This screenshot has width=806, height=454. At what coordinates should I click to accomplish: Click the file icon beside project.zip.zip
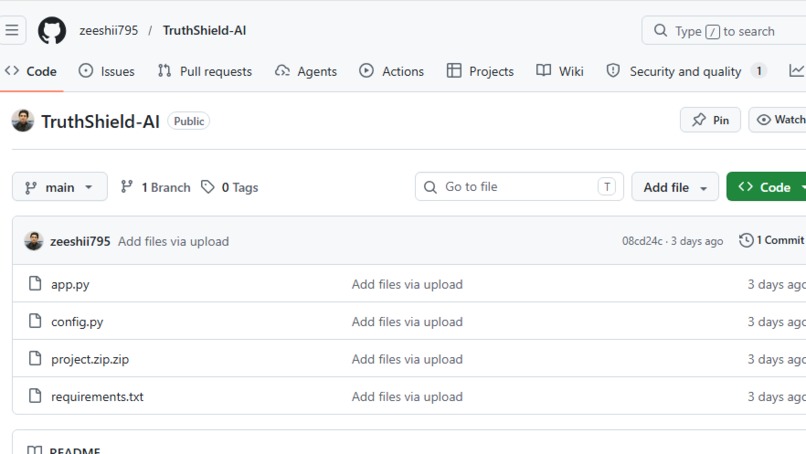(35, 358)
